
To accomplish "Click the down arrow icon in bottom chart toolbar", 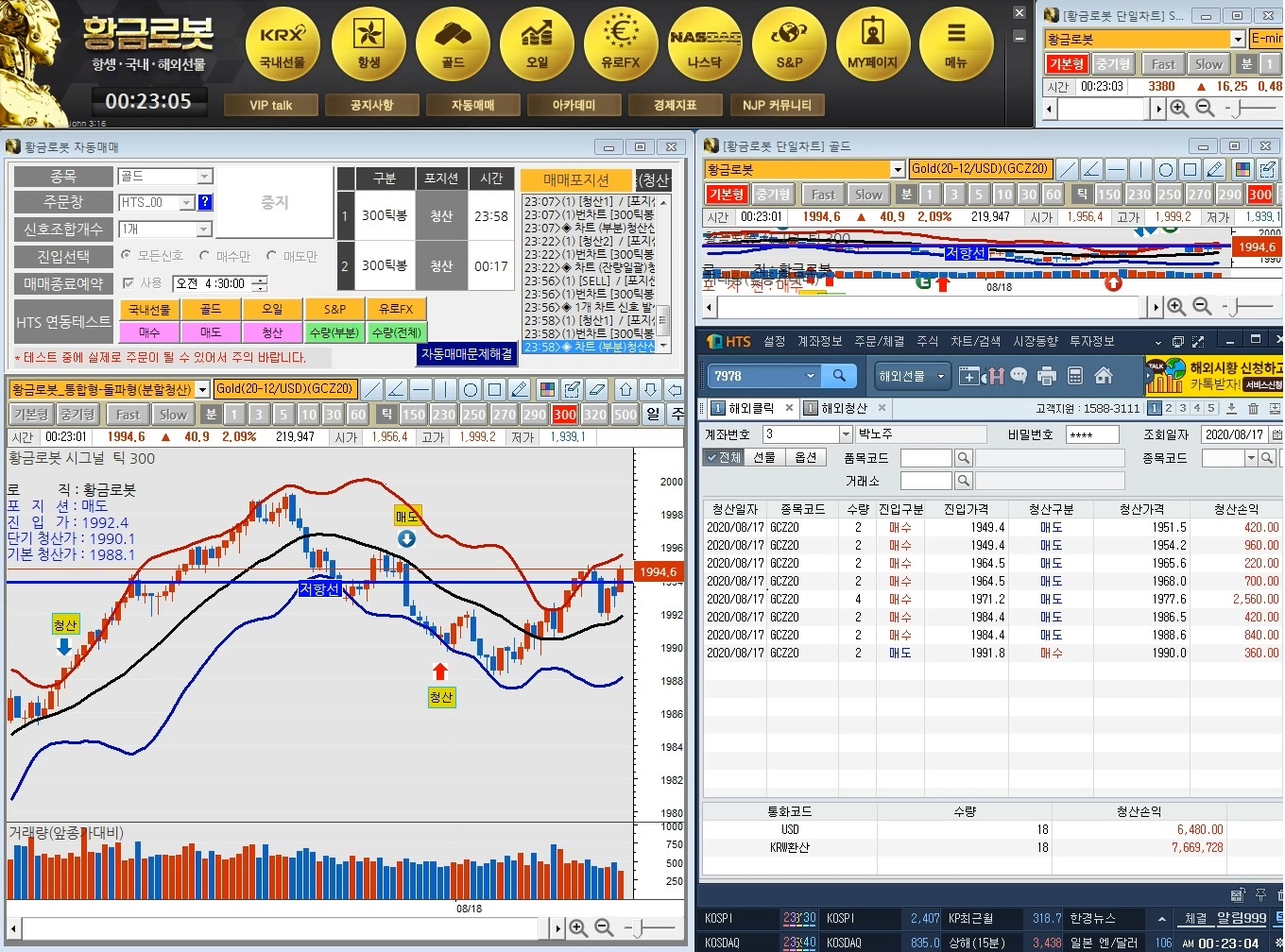I will [x=651, y=389].
